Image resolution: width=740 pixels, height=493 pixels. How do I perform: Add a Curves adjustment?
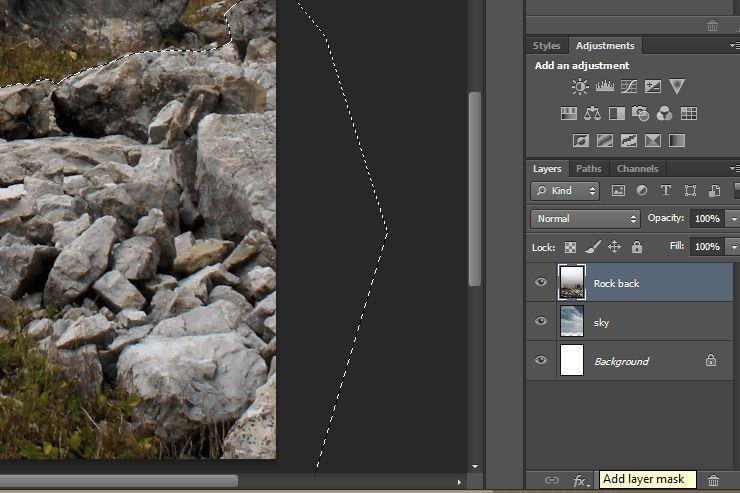coord(629,87)
